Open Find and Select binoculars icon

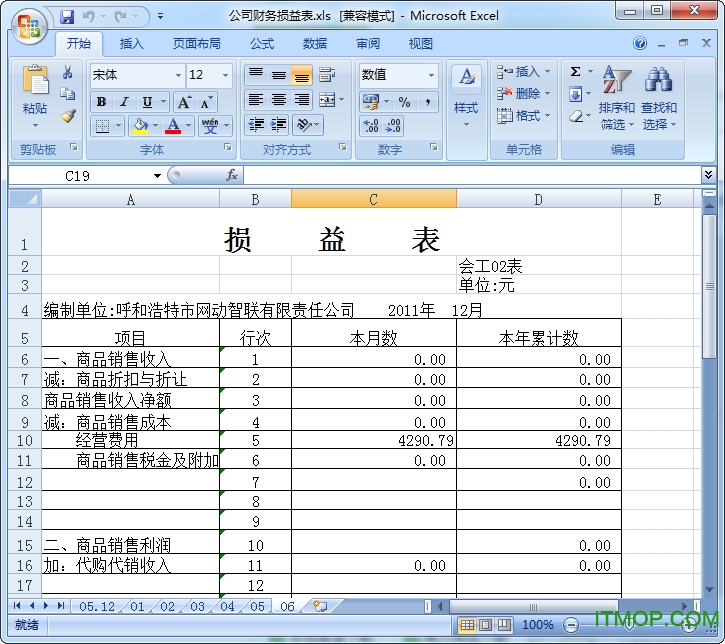coord(658,82)
